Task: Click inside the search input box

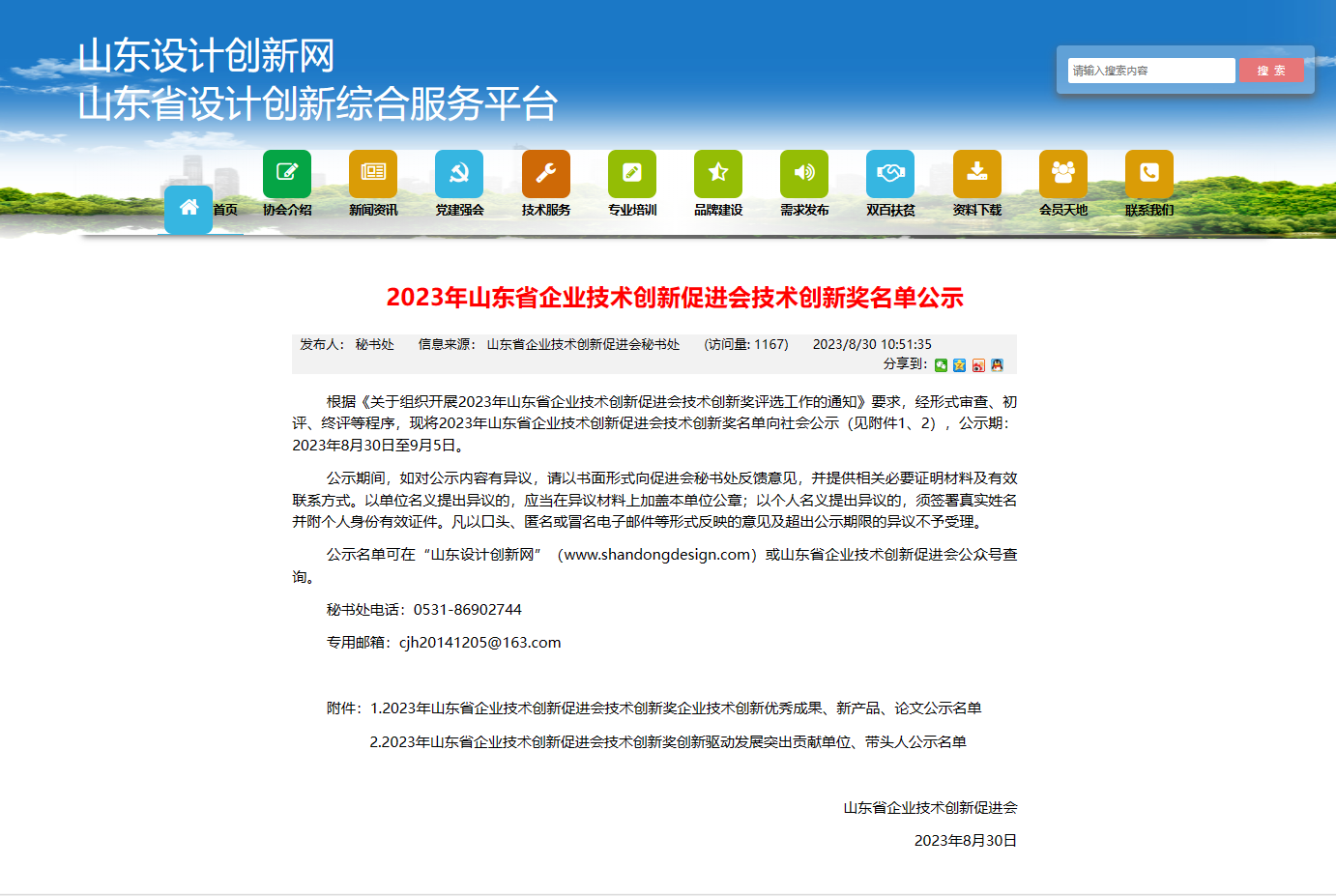Action: click(1150, 70)
